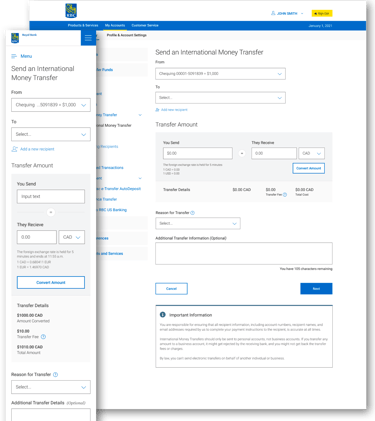
Task: Click the $1000.00 CAD amount converted text
Action: (30, 315)
